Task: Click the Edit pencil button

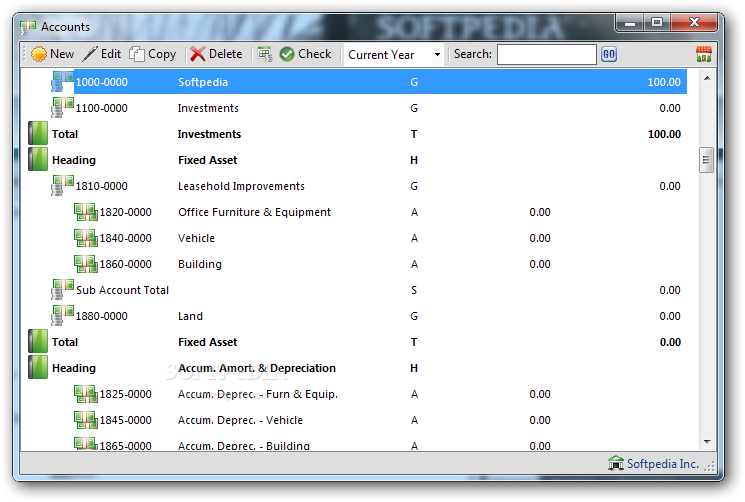Action: 102,54
